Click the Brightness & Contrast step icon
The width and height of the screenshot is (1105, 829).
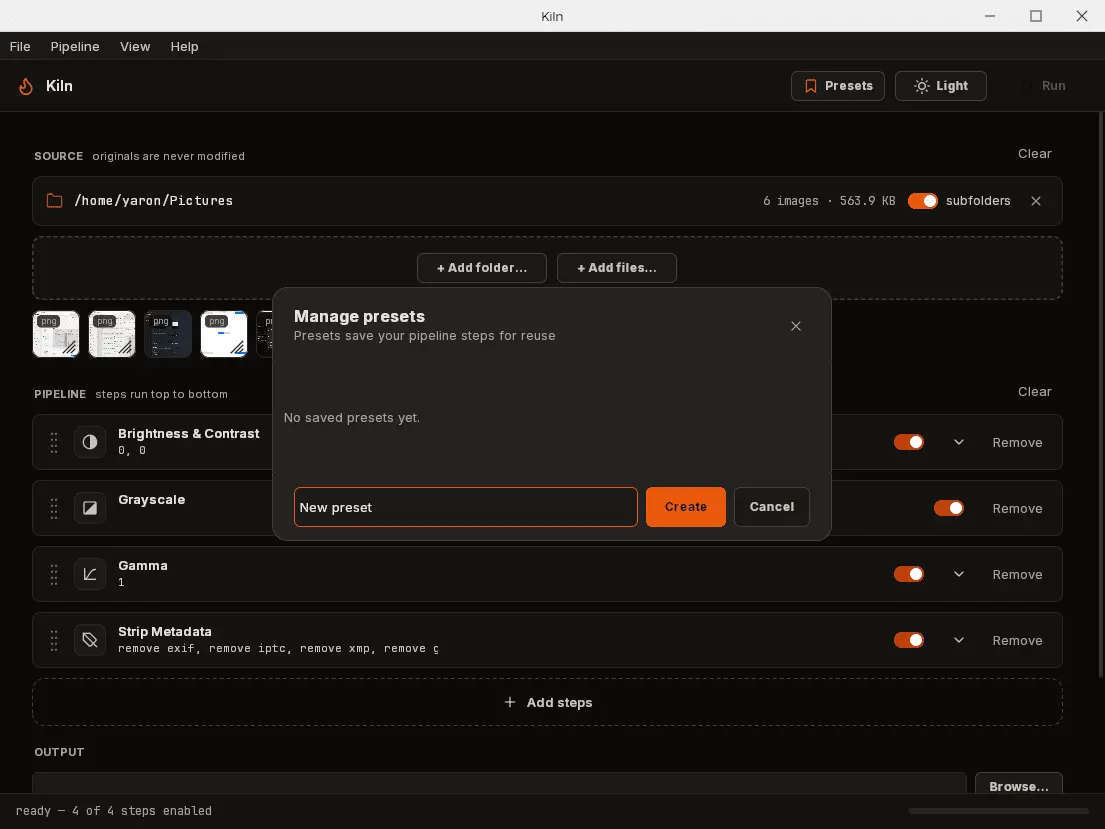[89, 442]
